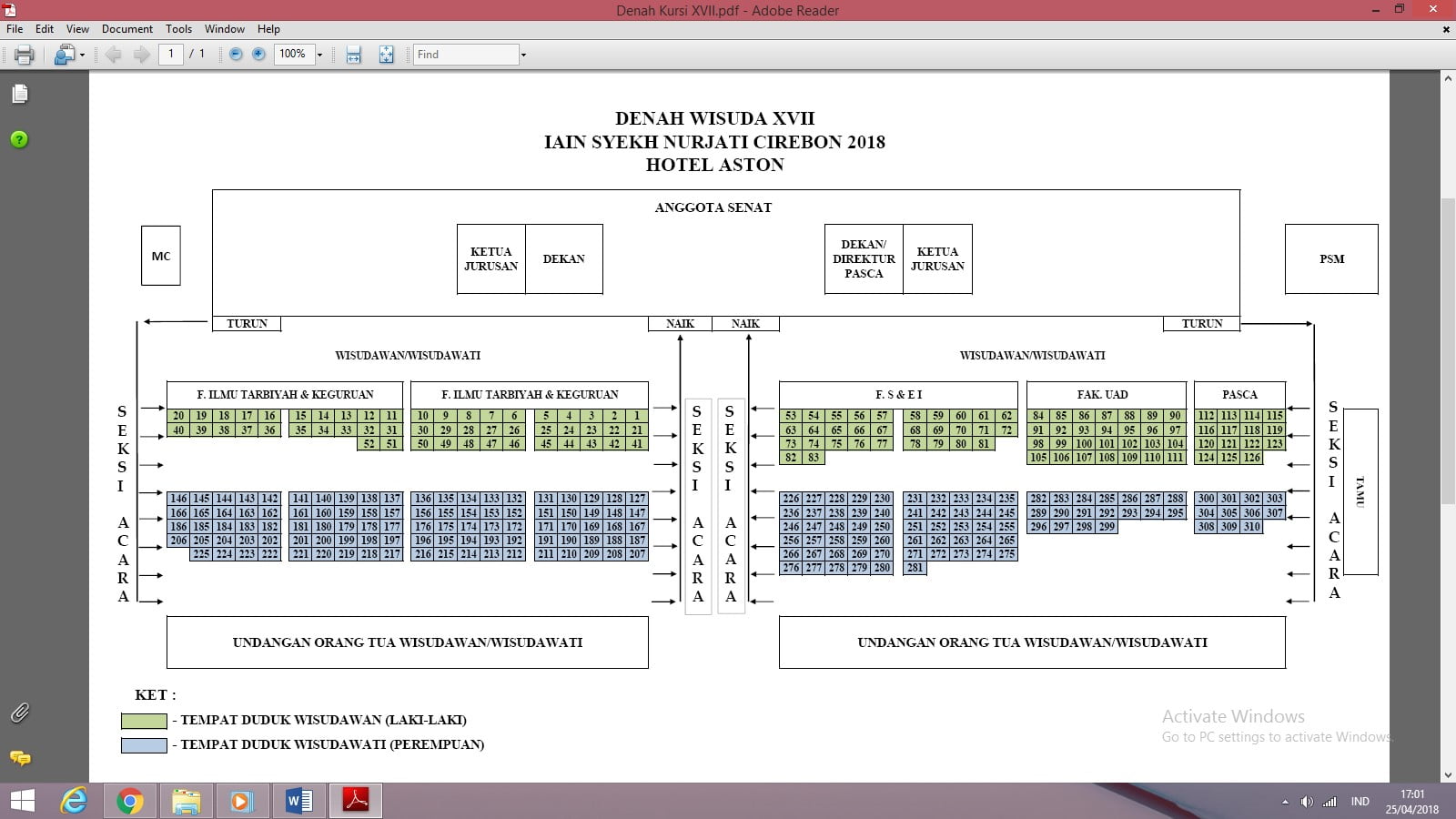
Task: Expand the zoom percentage dropdown
Action: 319,55
